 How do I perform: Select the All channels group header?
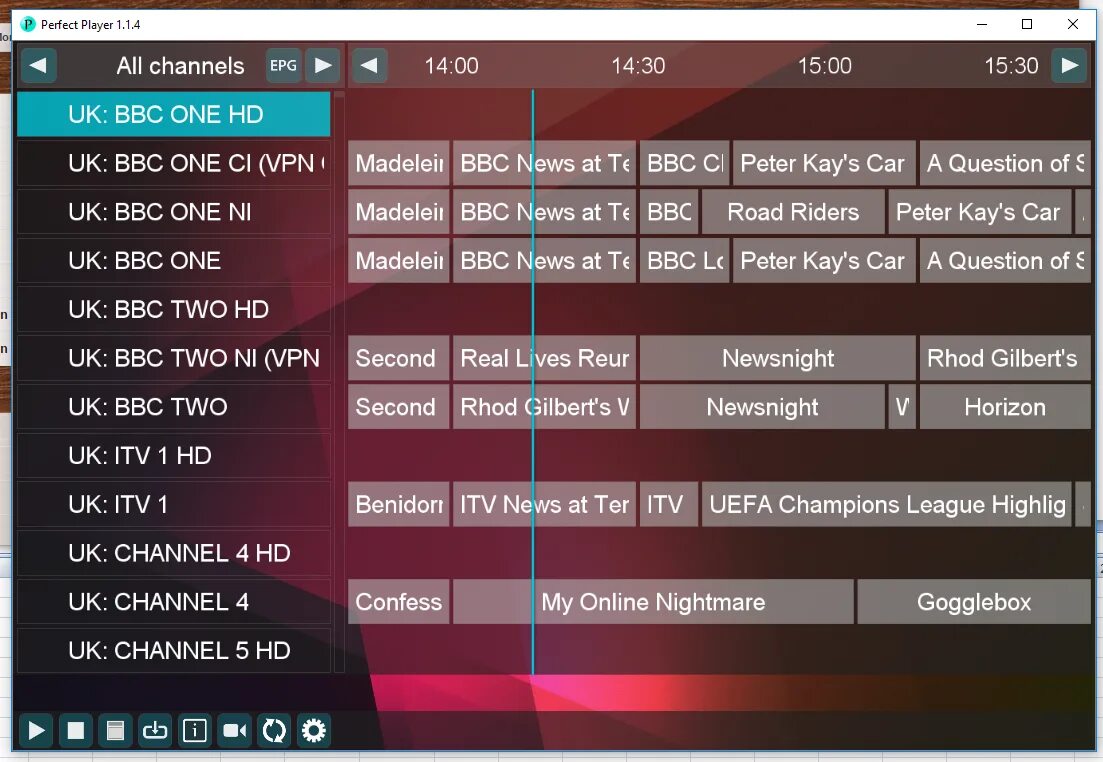click(x=180, y=65)
